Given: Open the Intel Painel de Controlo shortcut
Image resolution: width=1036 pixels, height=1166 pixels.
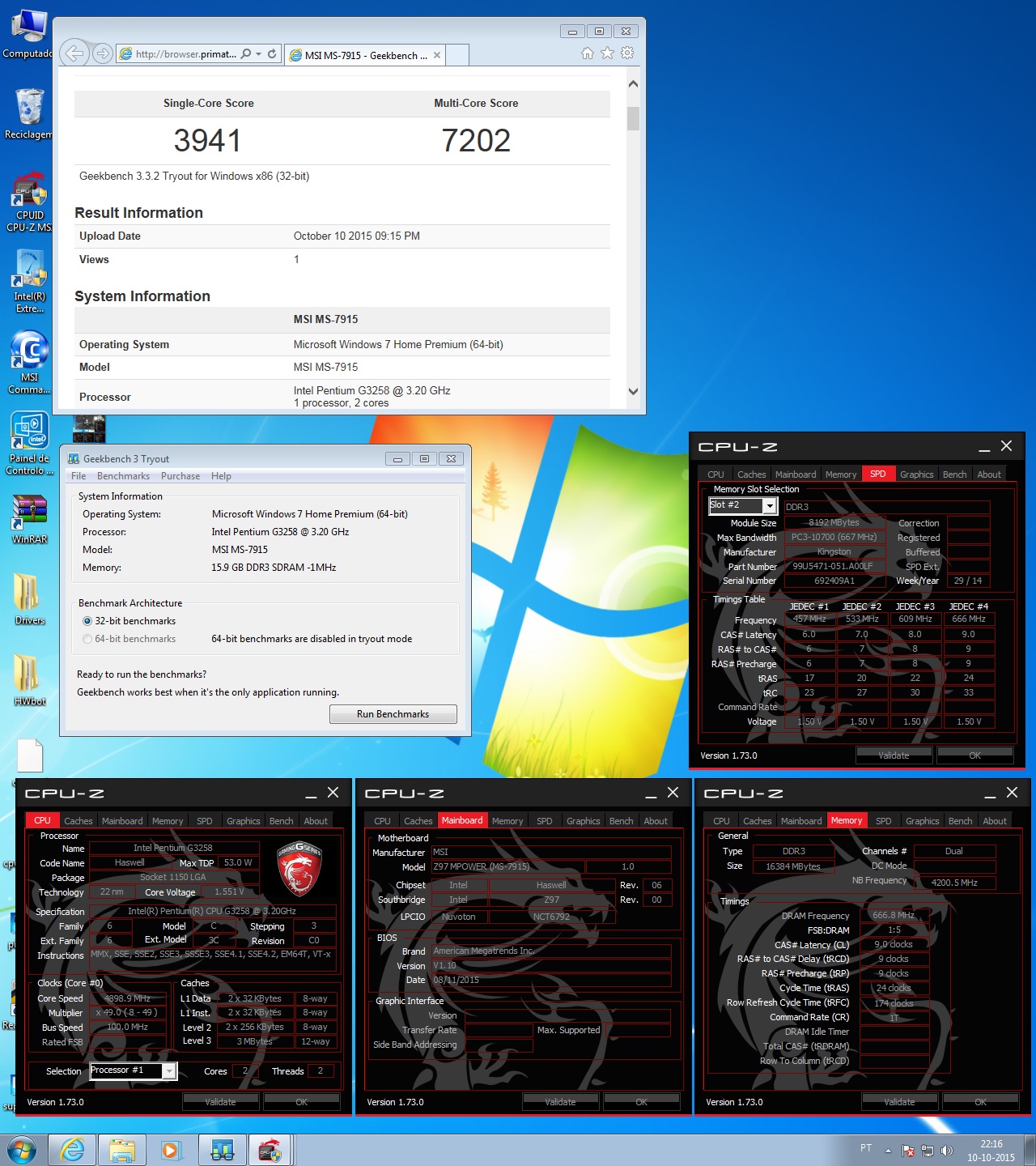Looking at the screenshot, I should pos(28,444).
